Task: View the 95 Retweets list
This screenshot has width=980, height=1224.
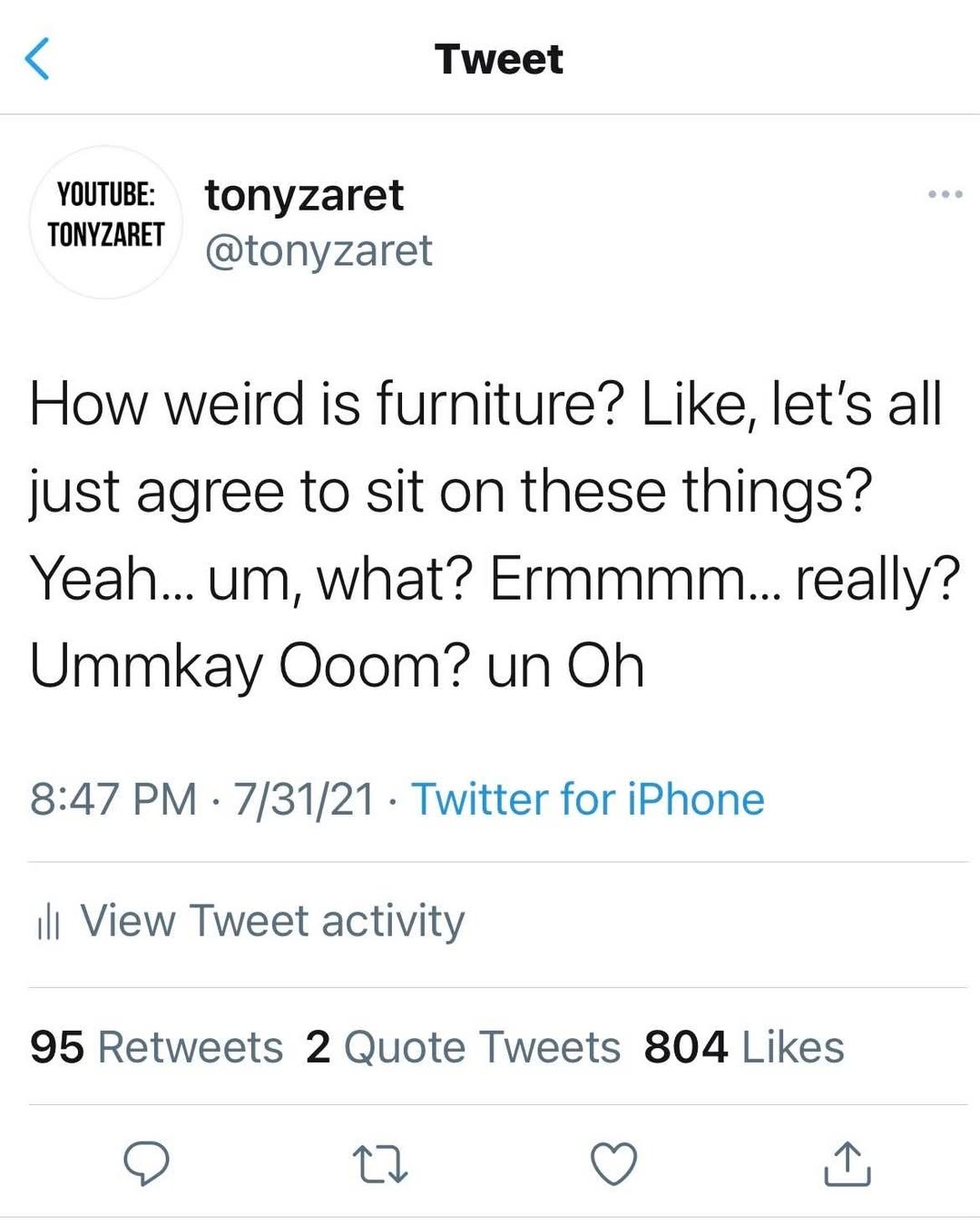Action: 156,1047
